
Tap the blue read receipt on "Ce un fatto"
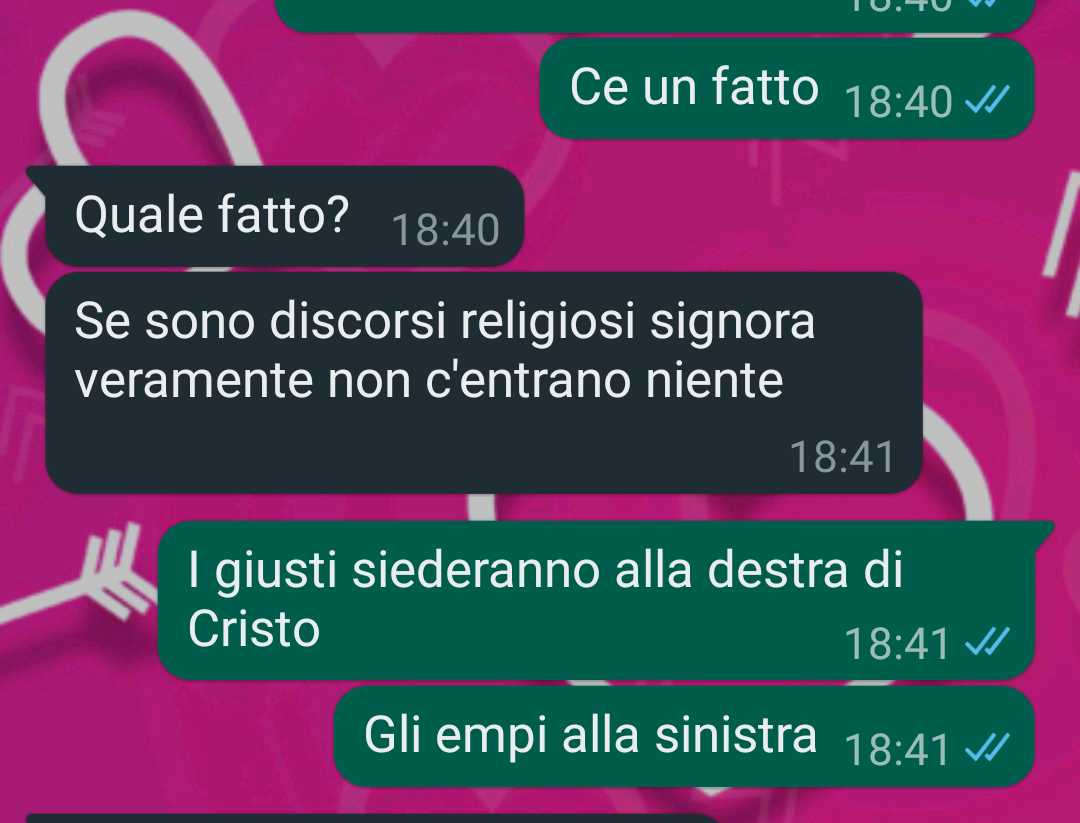987,100
